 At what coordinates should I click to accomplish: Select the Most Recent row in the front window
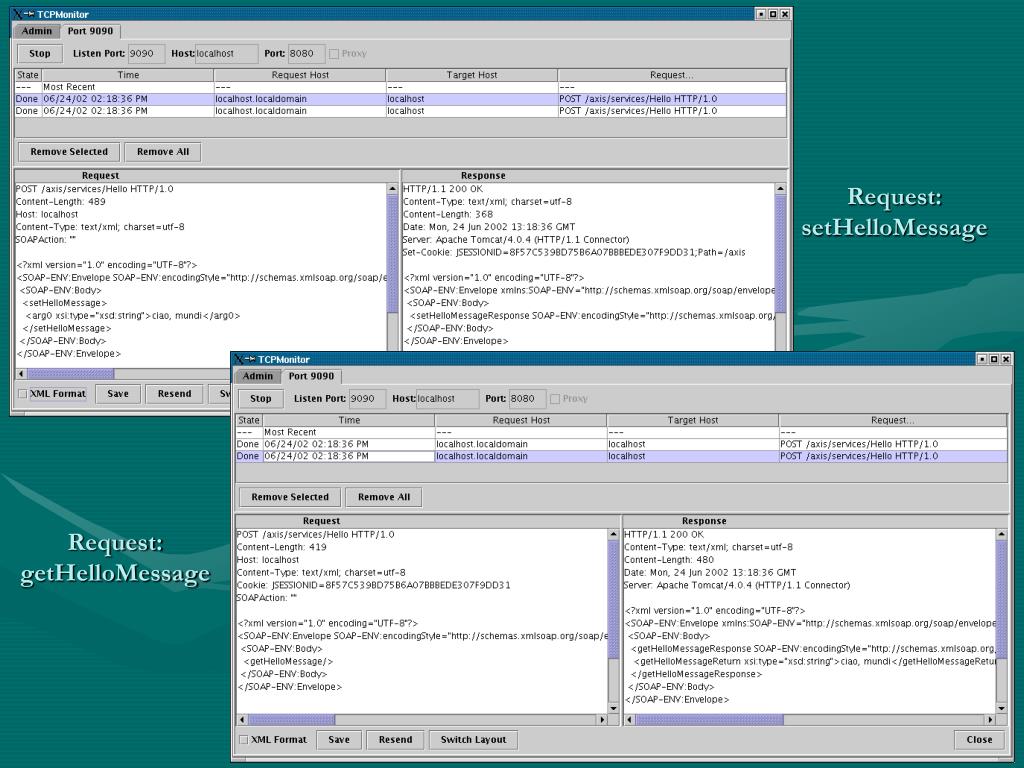click(x=621, y=432)
